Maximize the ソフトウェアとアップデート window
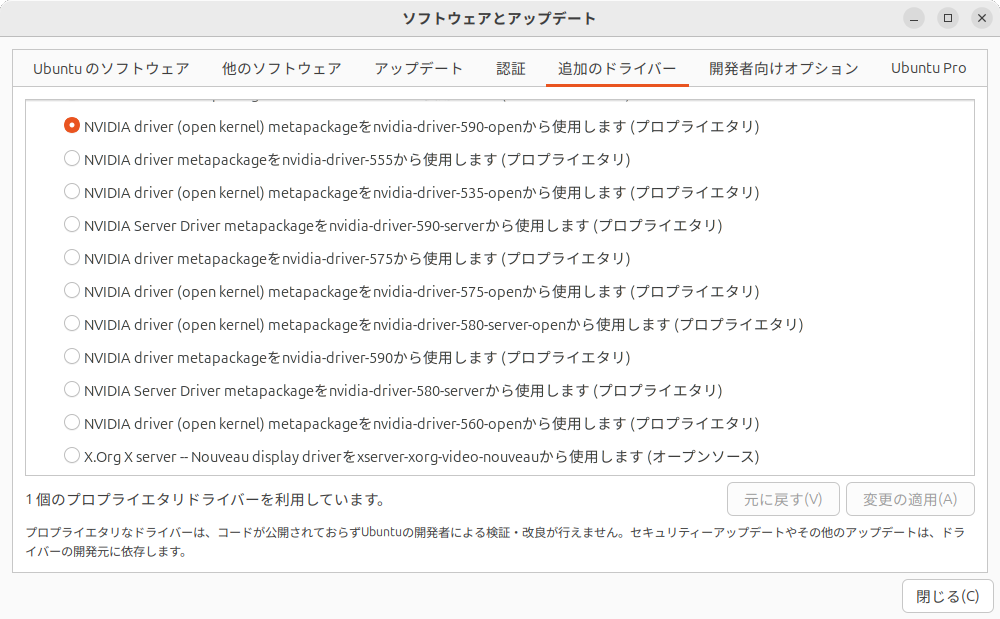The height and width of the screenshot is (619, 1000). coord(947,18)
